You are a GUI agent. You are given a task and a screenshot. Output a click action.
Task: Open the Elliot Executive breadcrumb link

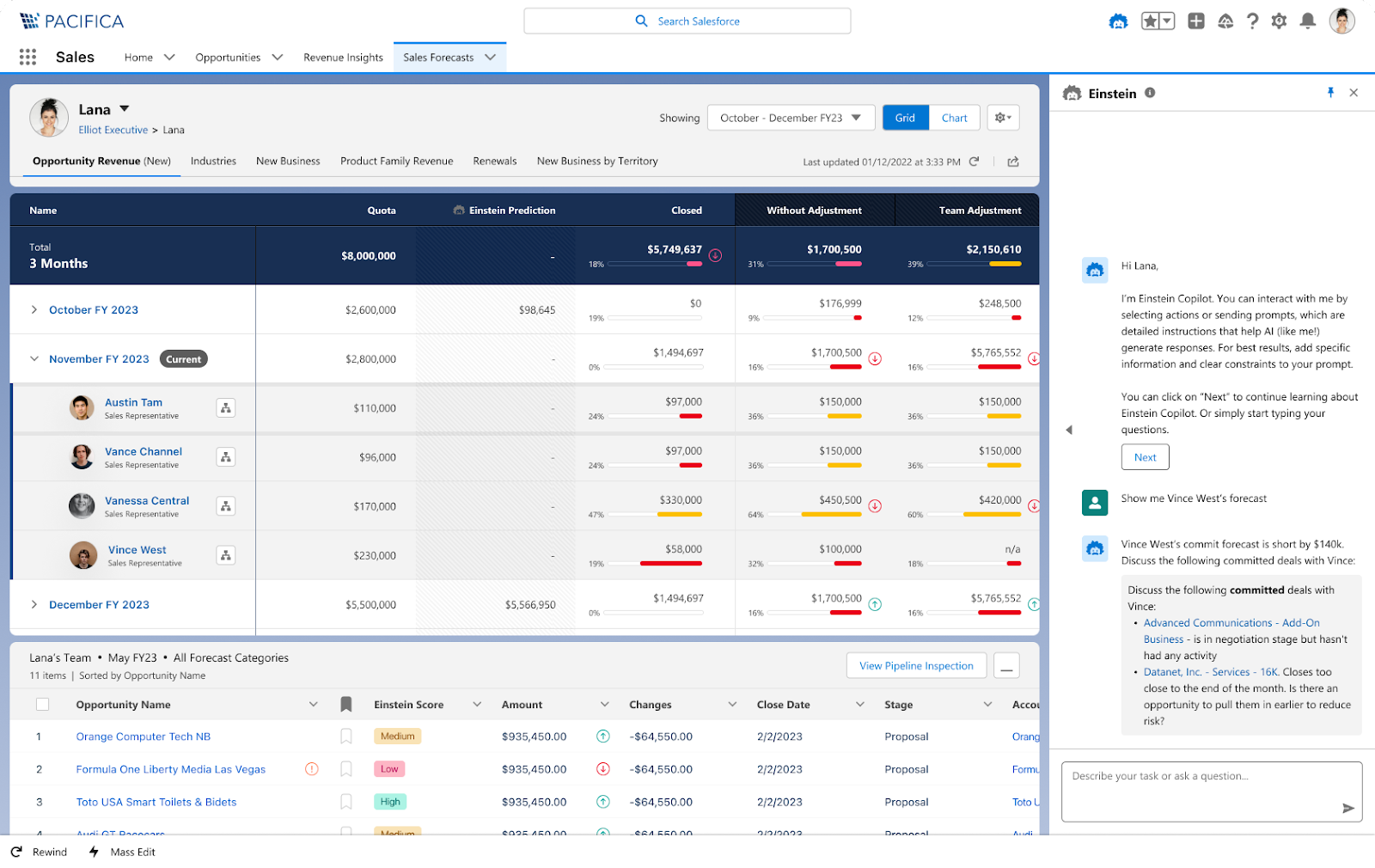113,130
